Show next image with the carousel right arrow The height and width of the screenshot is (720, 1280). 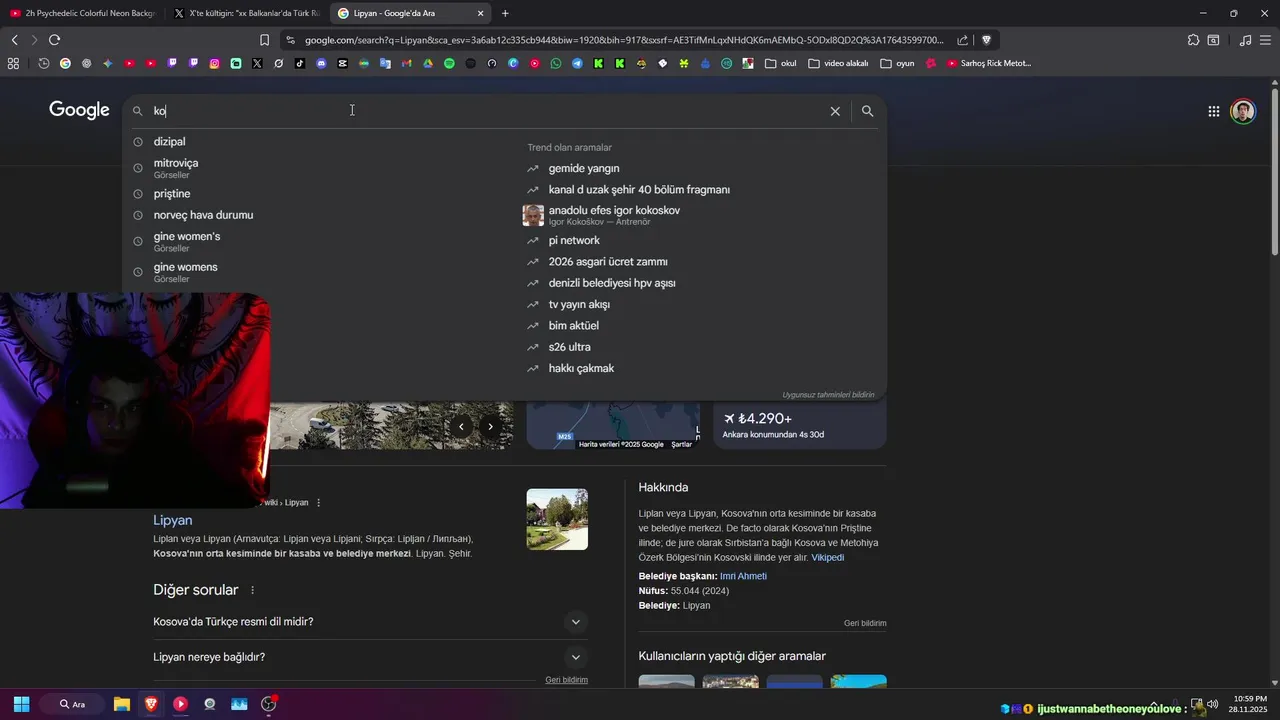[490, 426]
